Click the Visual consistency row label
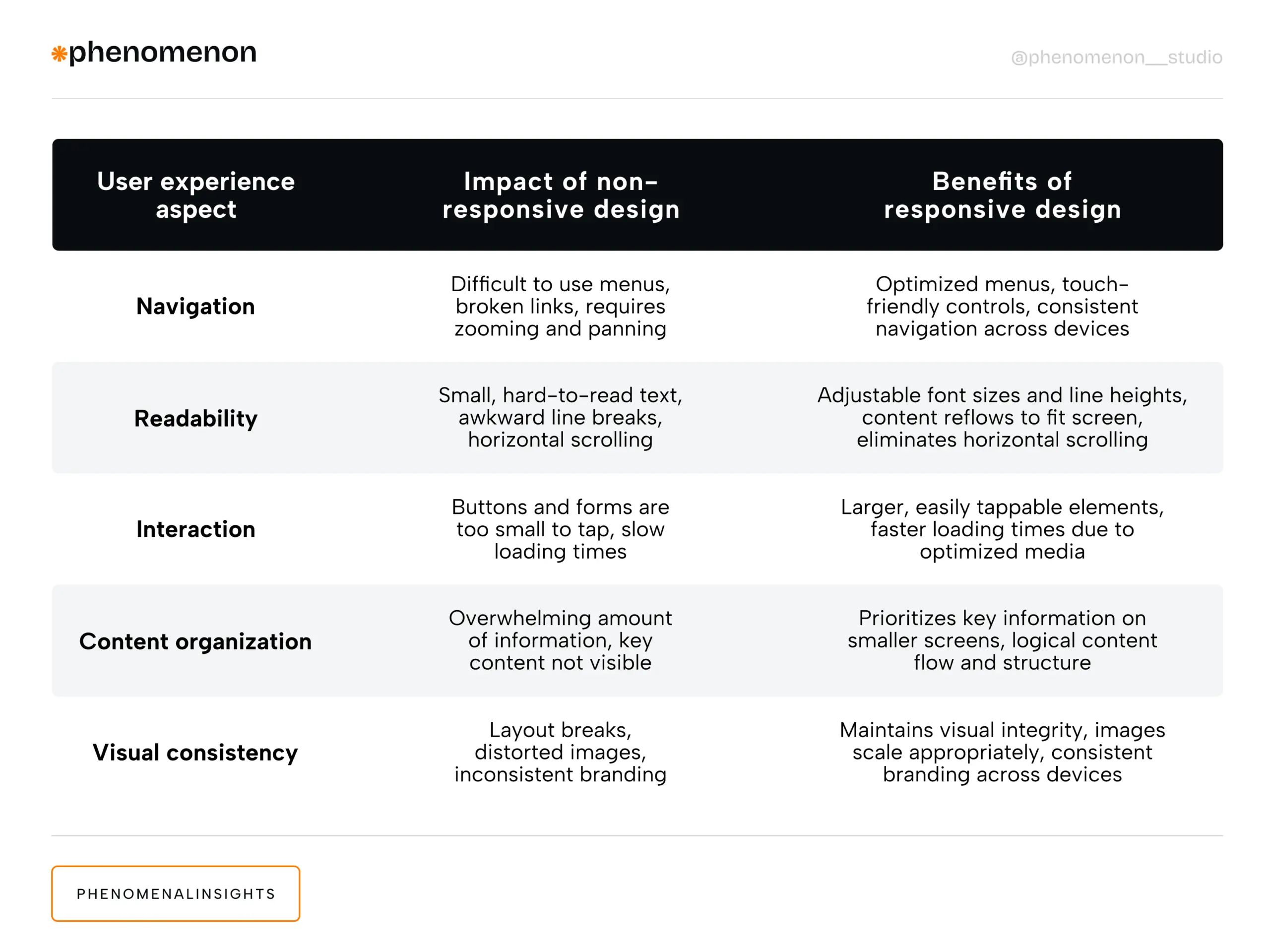This screenshot has height=952, width=1270. click(x=195, y=753)
